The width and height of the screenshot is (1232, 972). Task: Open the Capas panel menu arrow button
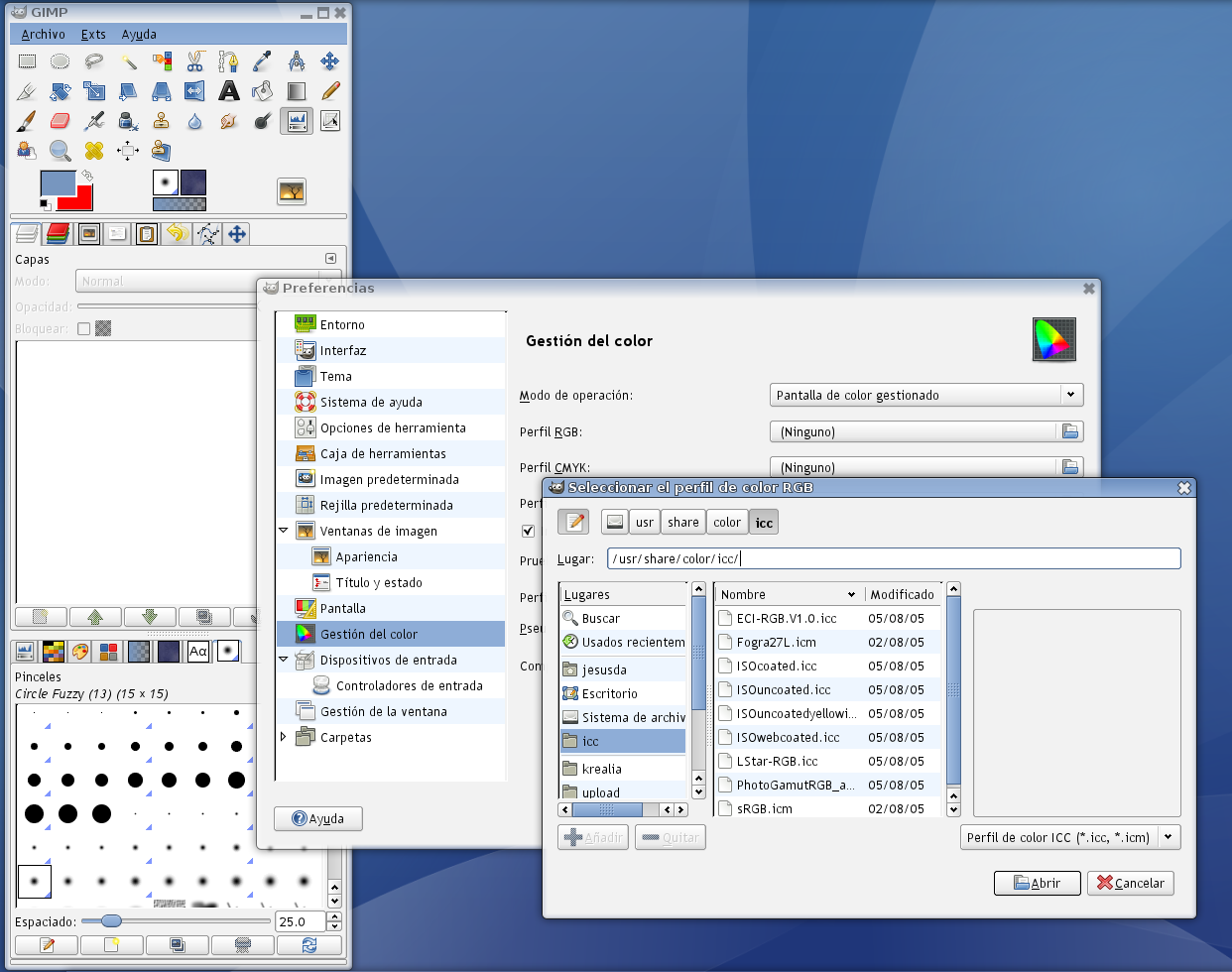coord(331,259)
